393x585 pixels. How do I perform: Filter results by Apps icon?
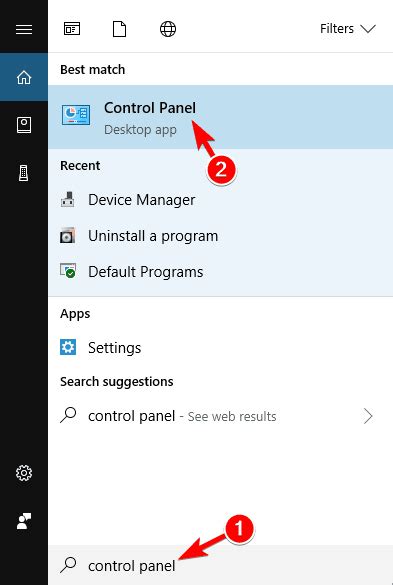click(x=72, y=29)
